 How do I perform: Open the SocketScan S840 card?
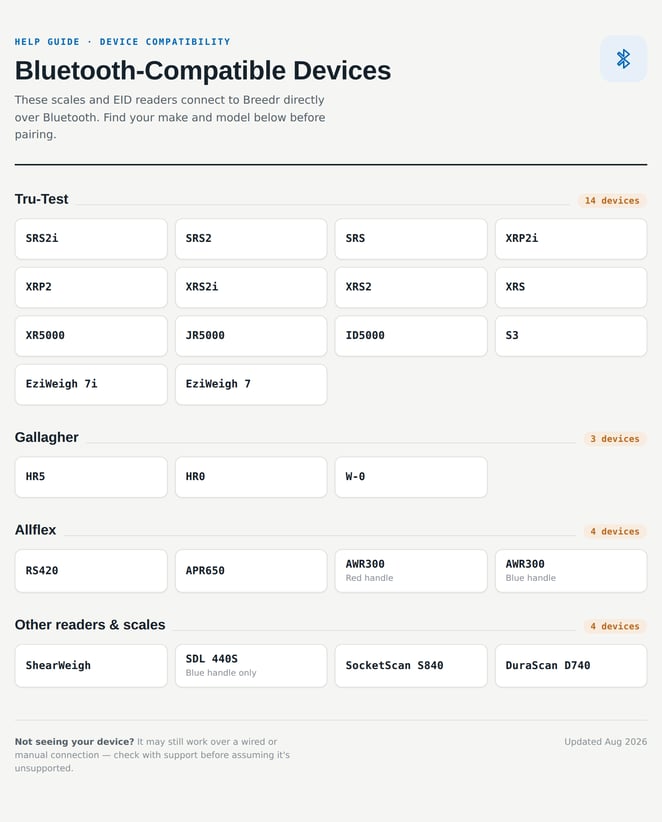[411, 666]
